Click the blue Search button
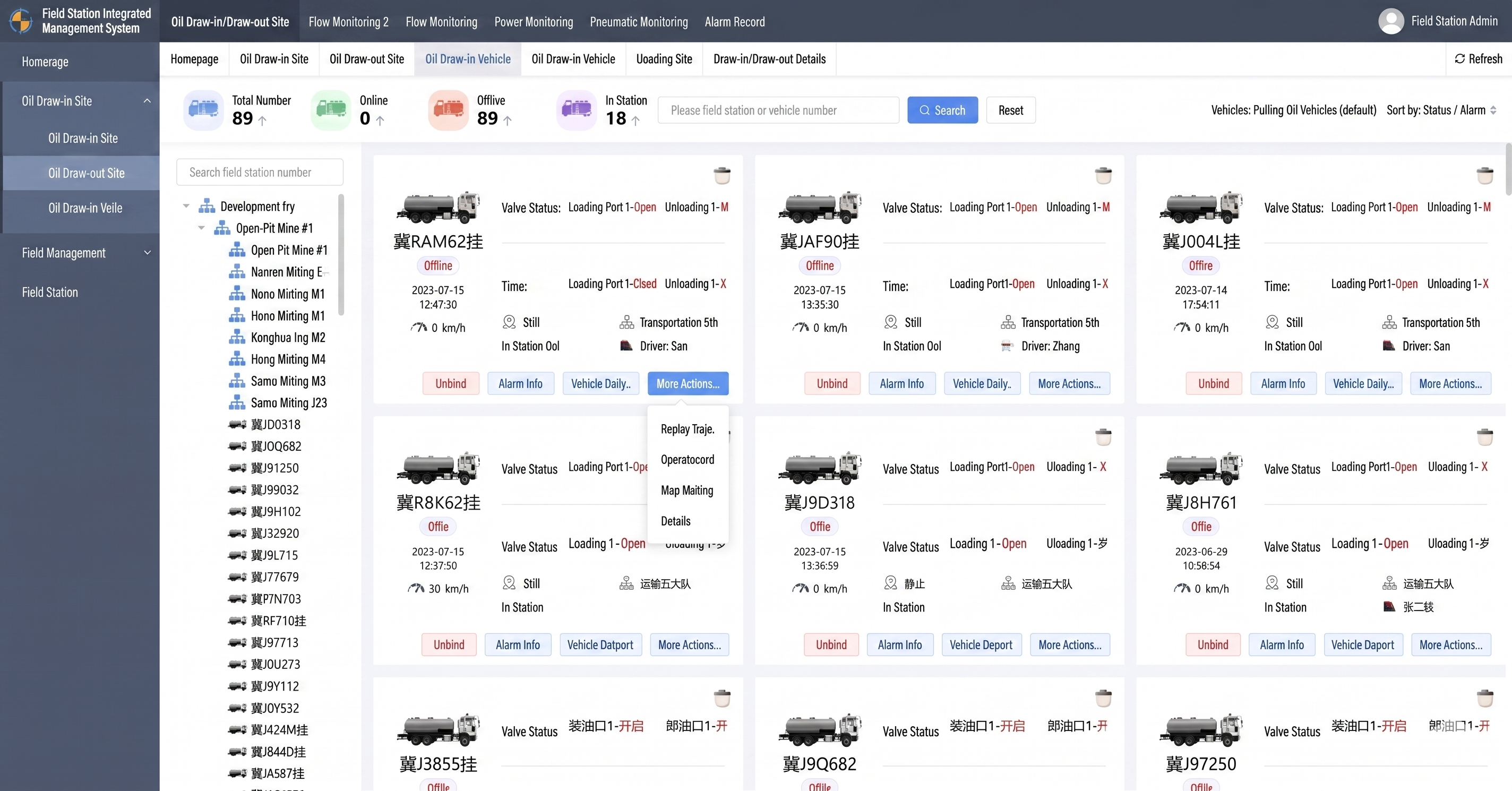The width and height of the screenshot is (1512, 791). point(943,110)
